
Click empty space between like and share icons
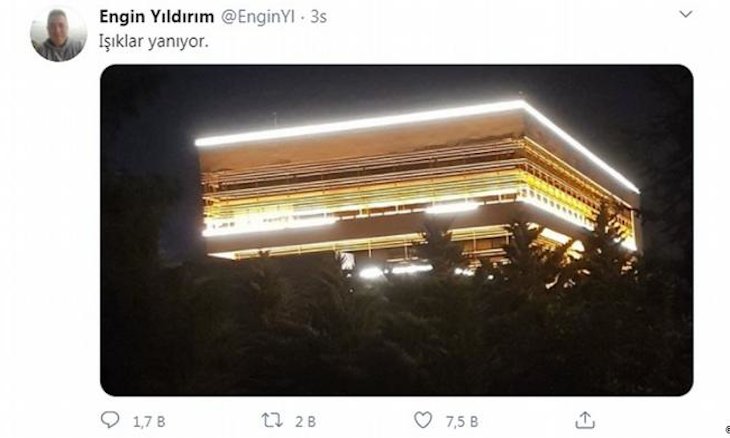526,420
